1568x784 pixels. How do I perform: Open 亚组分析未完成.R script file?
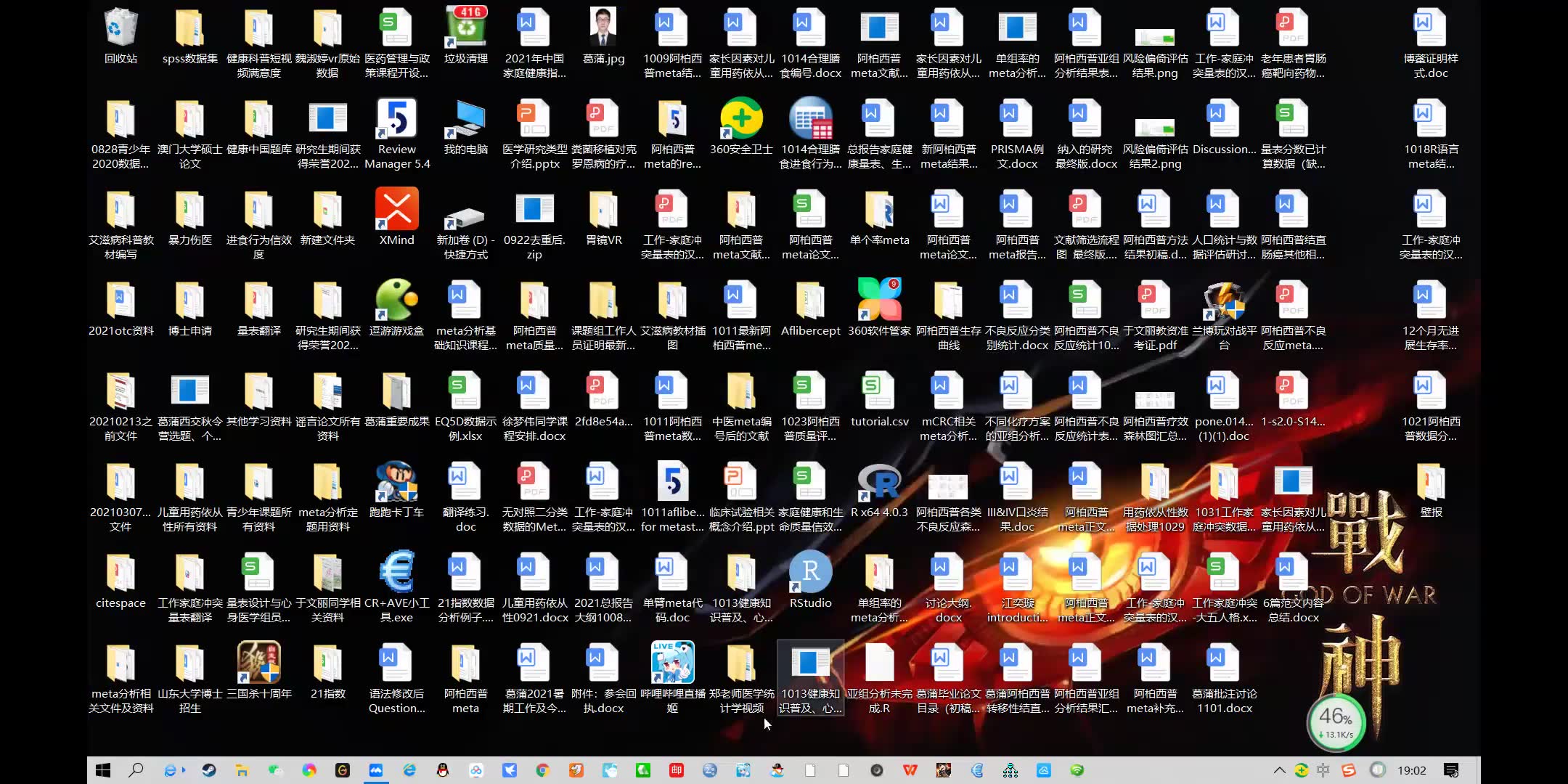pos(879,679)
